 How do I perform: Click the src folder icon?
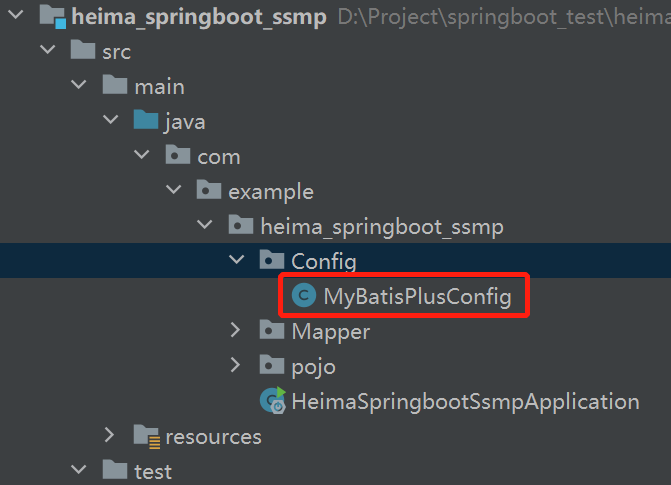click(84, 52)
